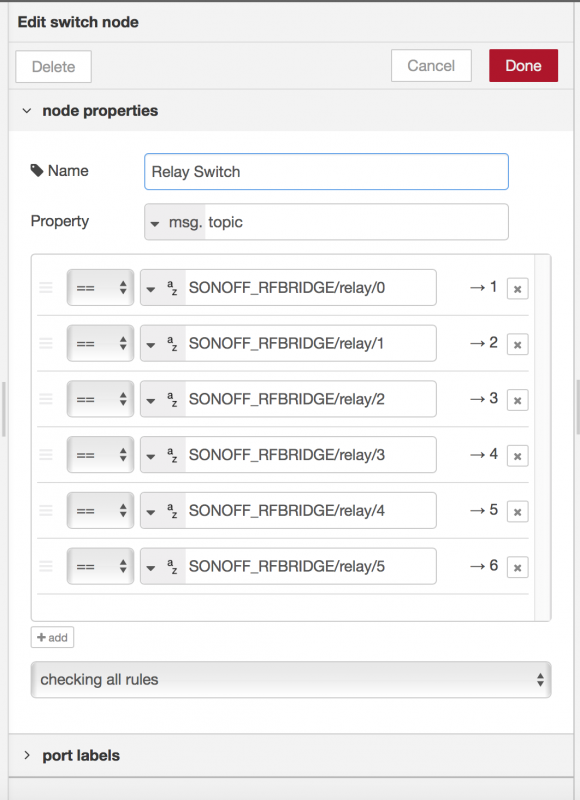Remove the relay/5 rule via its x icon
Viewport: 580px width, 800px height.
pyautogui.click(x=517, y=567)
